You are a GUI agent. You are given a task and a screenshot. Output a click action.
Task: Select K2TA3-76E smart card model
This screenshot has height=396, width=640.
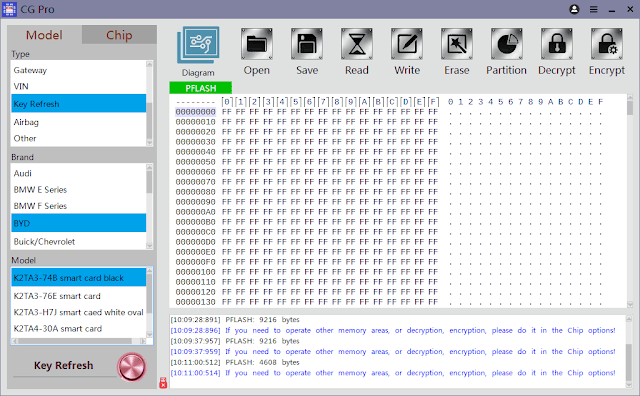78,296
